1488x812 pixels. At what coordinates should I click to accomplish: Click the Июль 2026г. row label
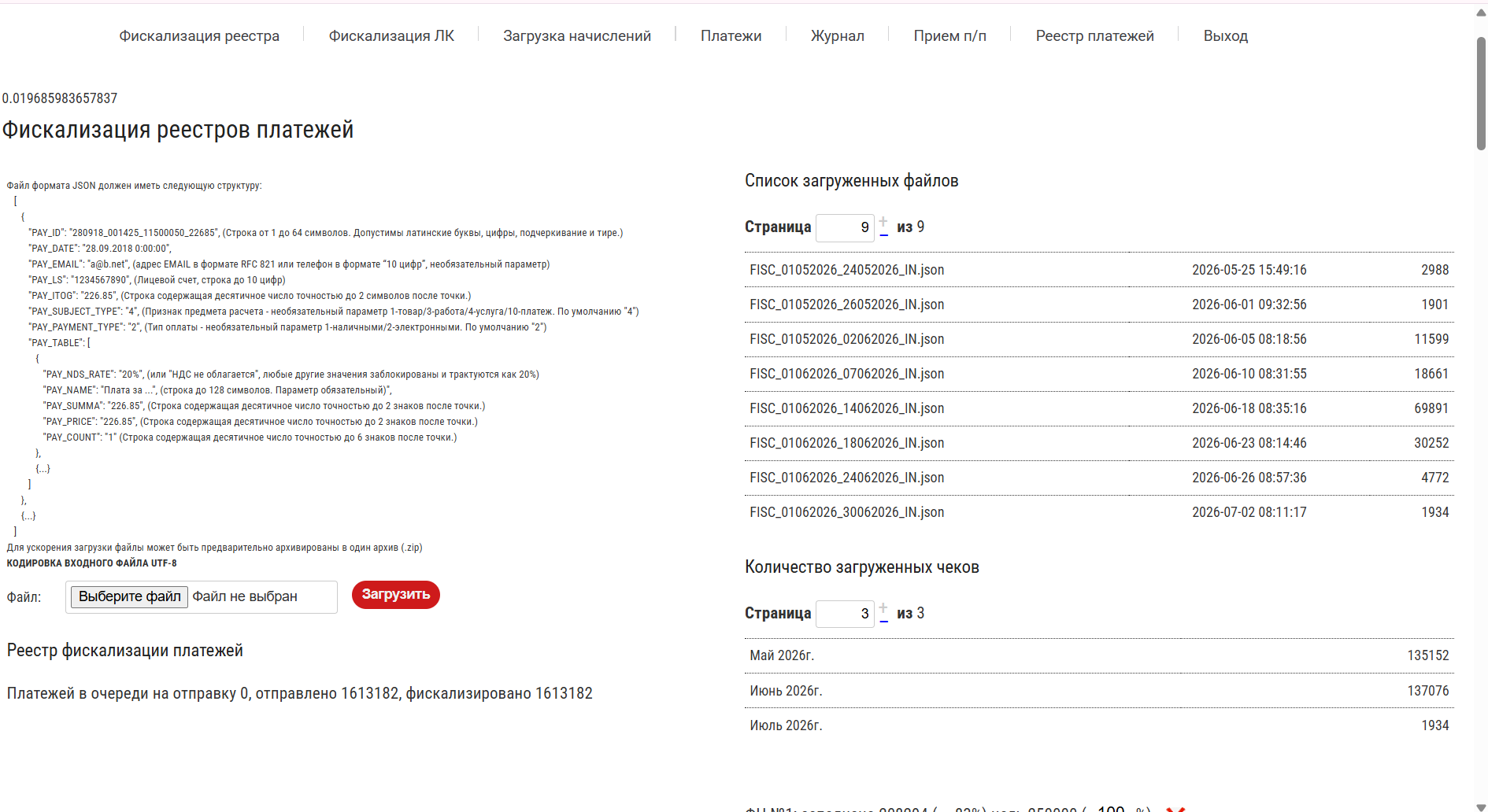click(x=786, y=725)
